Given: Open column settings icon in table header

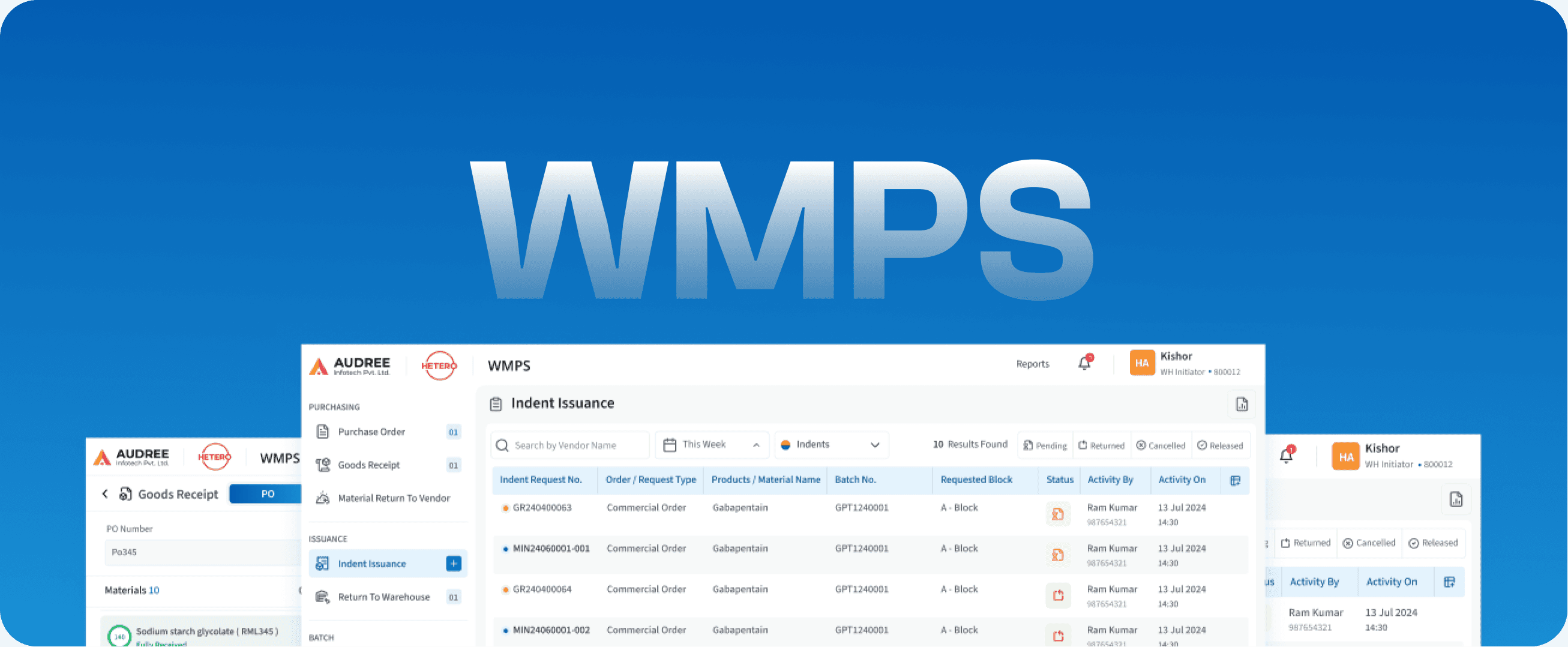Looking at the screenshot, I should point(1235,481).
